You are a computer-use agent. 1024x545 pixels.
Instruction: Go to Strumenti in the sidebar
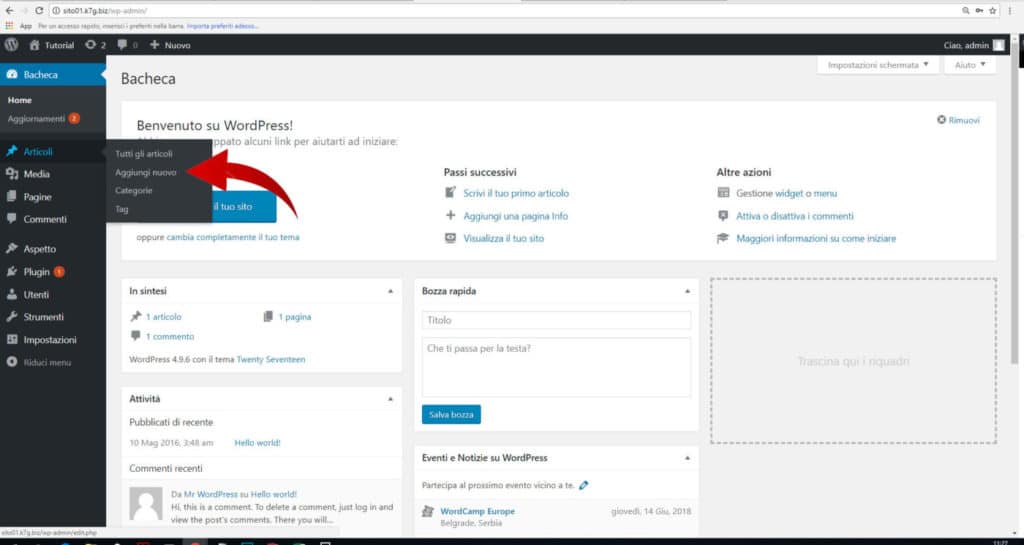[43, 317]
